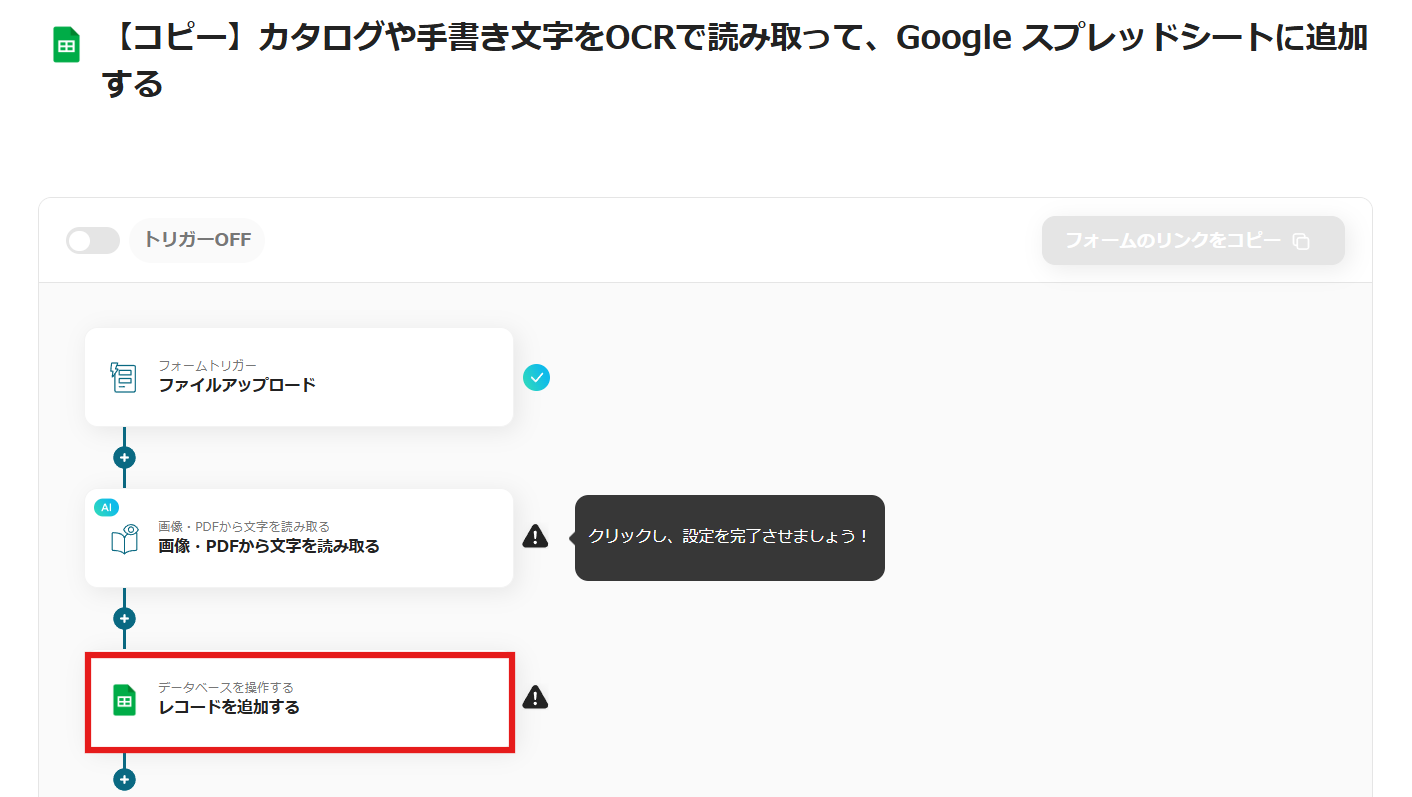Click the teal checkmark beside ファイルアップロード
The image size is (1412, 797).
(536, 377)
